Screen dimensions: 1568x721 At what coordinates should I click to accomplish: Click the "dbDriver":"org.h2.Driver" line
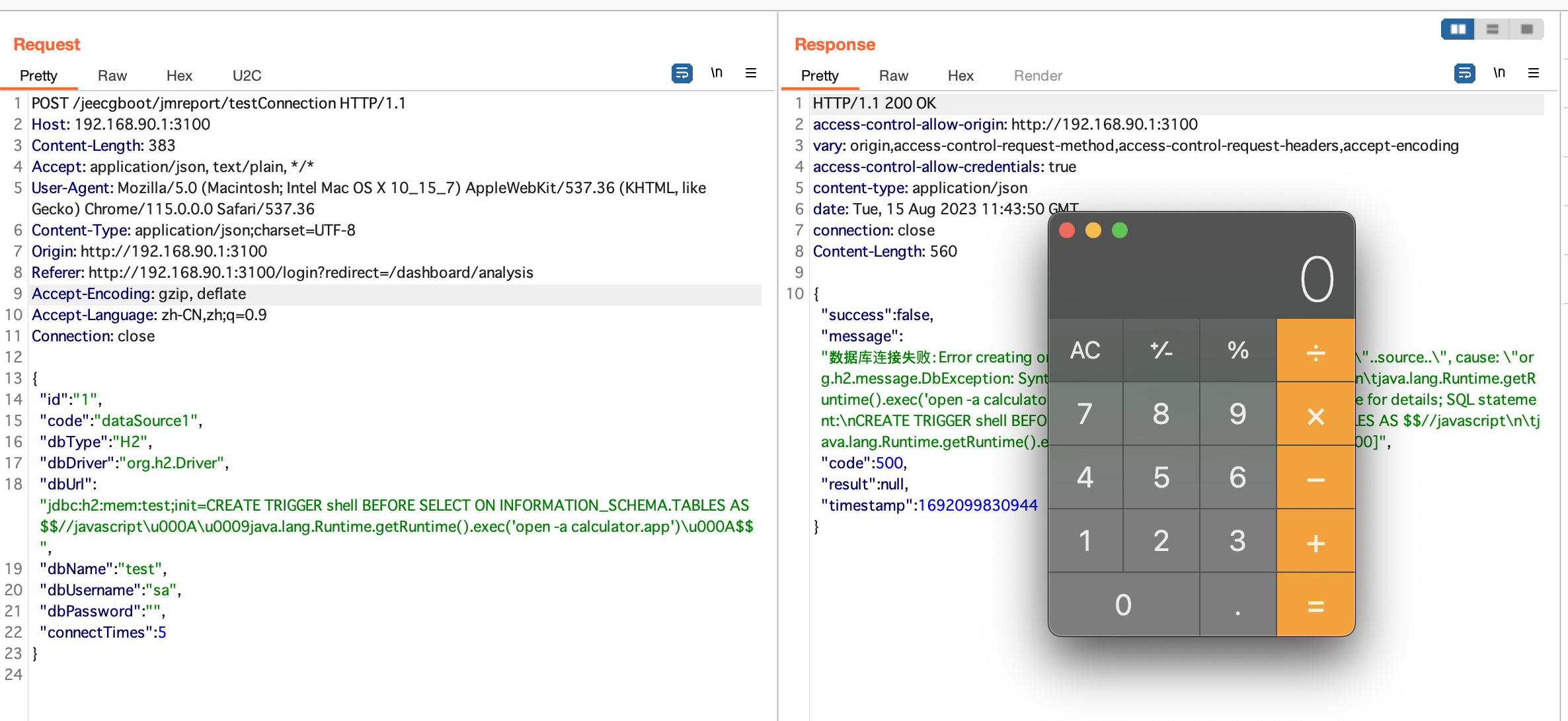click(x=134, y=463)
